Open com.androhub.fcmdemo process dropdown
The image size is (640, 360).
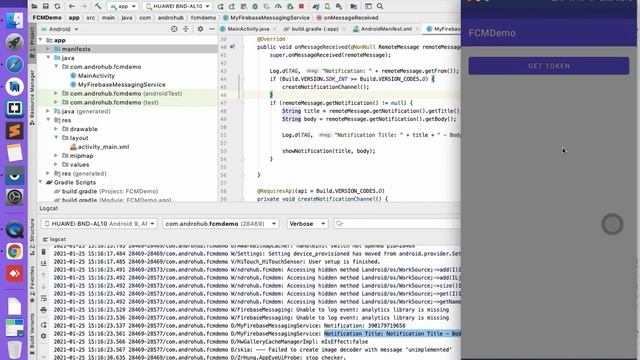(221, 224)
